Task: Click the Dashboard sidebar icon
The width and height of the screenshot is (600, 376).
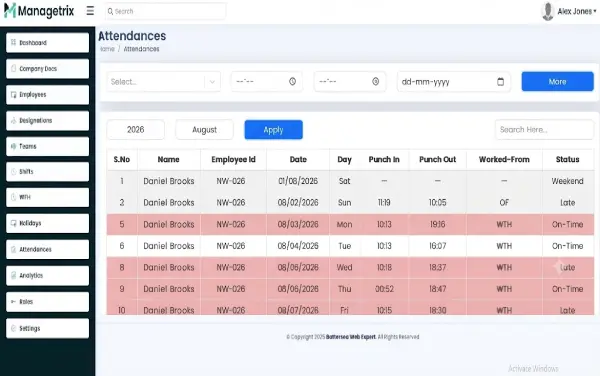Action: click(x=13, y=42)
